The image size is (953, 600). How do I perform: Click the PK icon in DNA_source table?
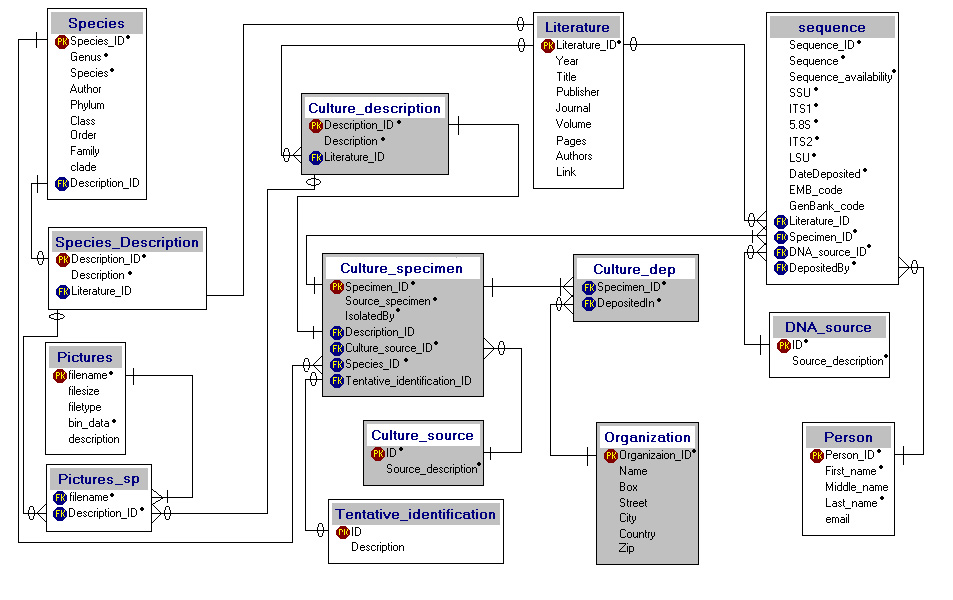pyautogui.click(x=783, y=345)
